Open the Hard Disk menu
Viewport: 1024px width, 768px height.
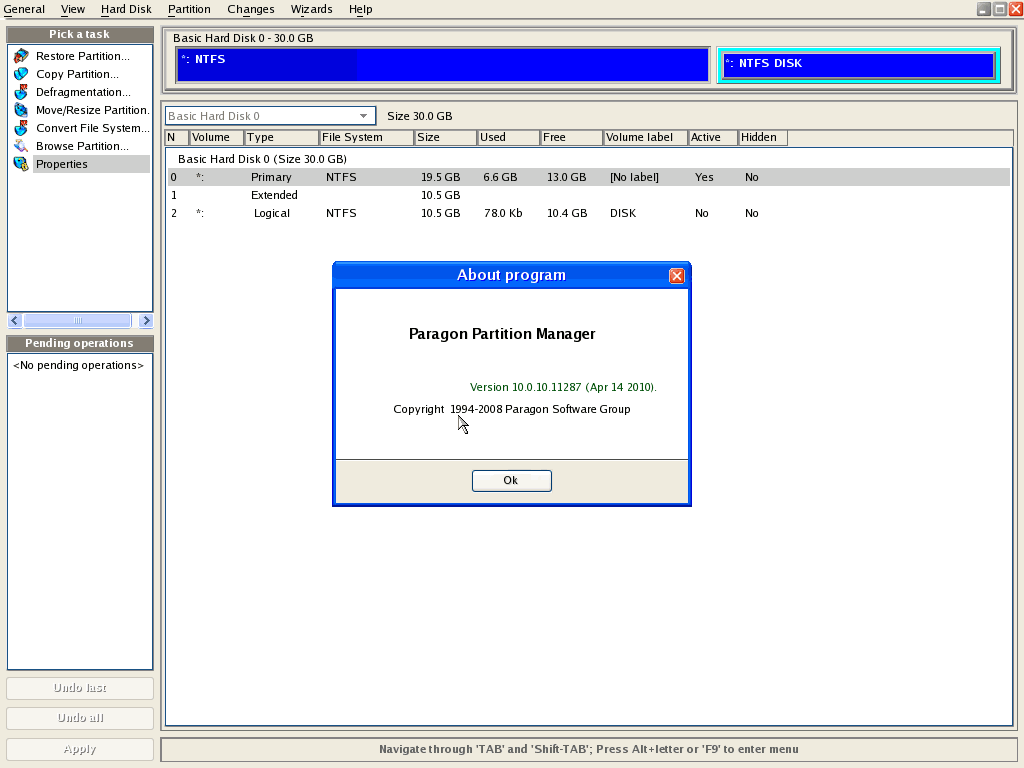click(x=126, y=9)
